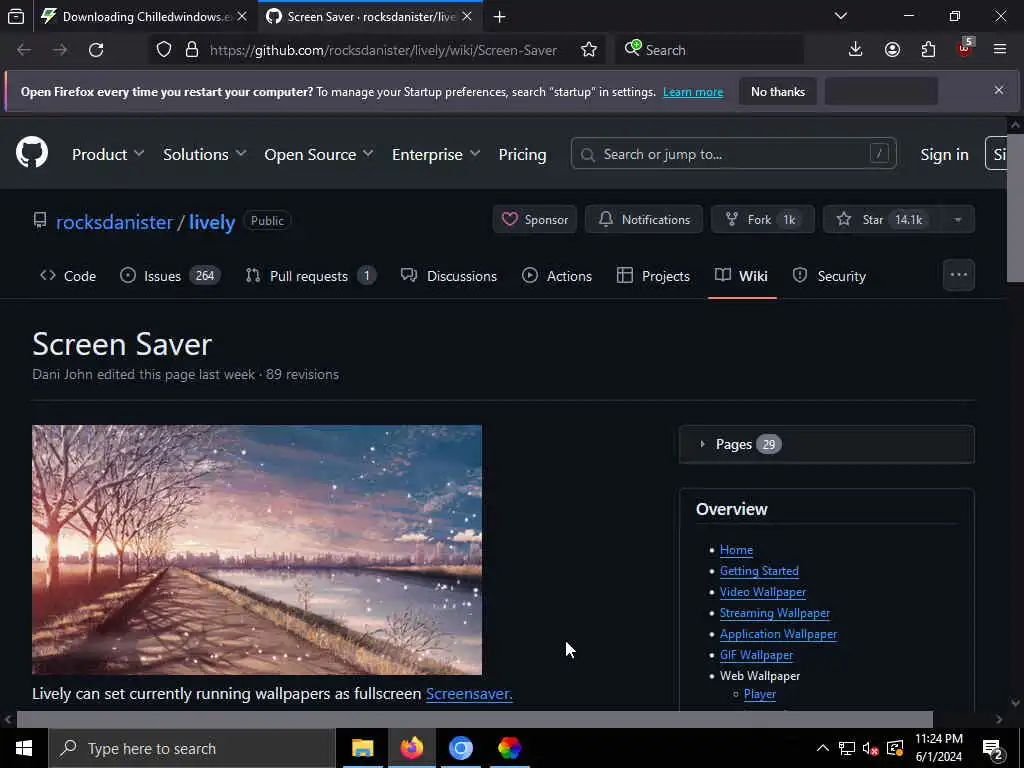Open the Issues tab
Image resolution: width=1024 pixels, height=768 pixels.
[171, 276]
